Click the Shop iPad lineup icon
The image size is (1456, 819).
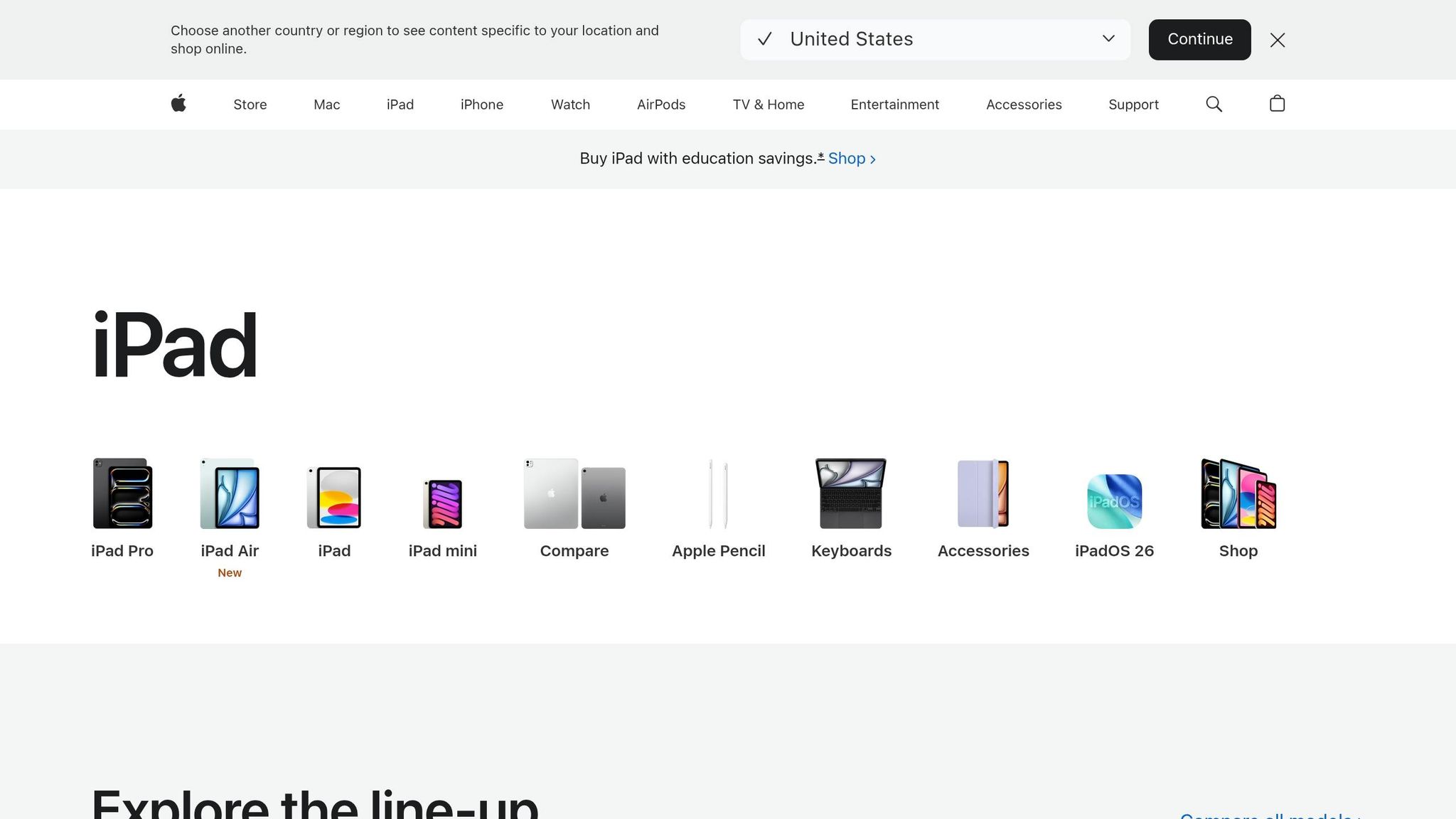1238,493
